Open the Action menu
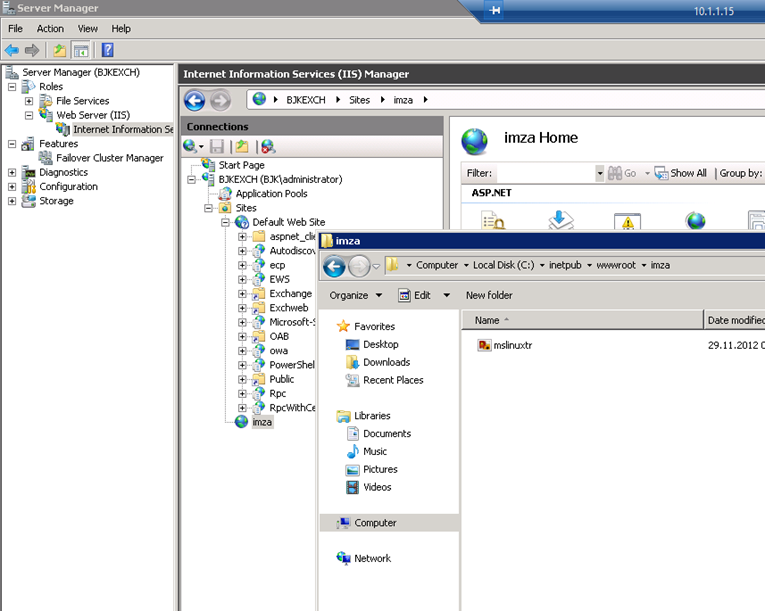This screenshot has height=611, width=765. (50, 28)
